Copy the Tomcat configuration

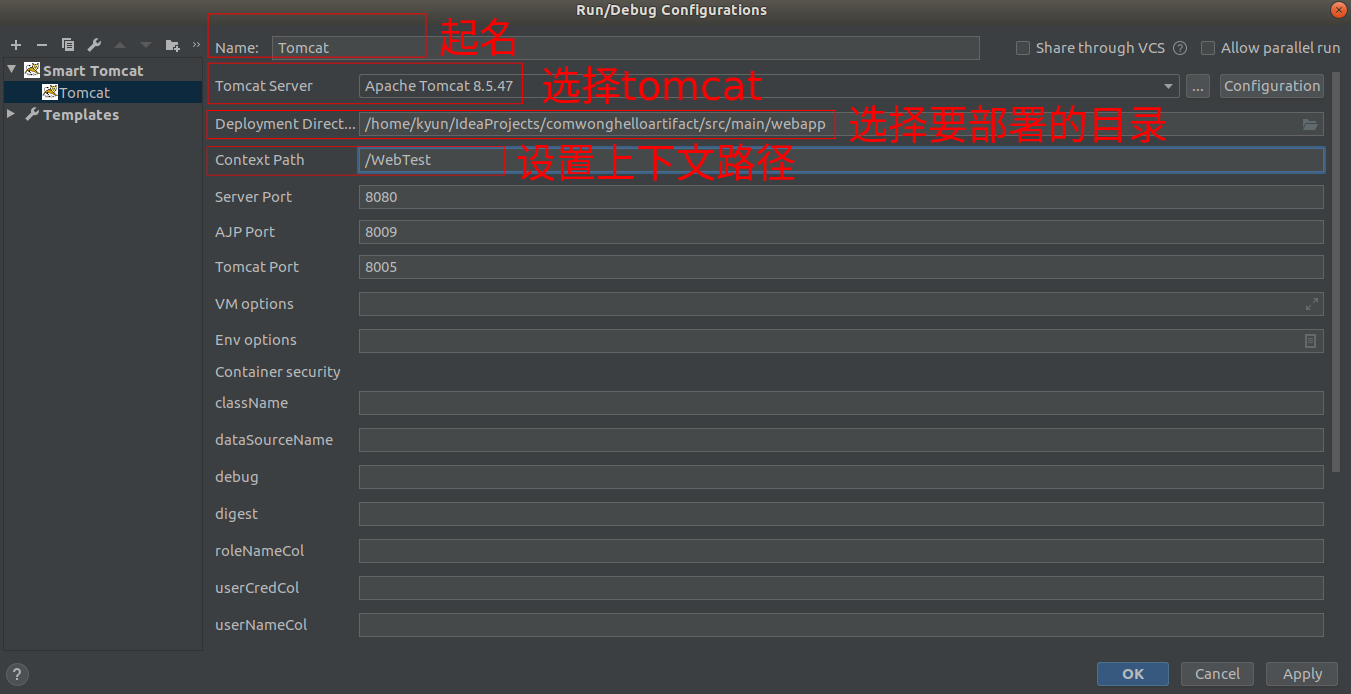[x=68, y=45]
